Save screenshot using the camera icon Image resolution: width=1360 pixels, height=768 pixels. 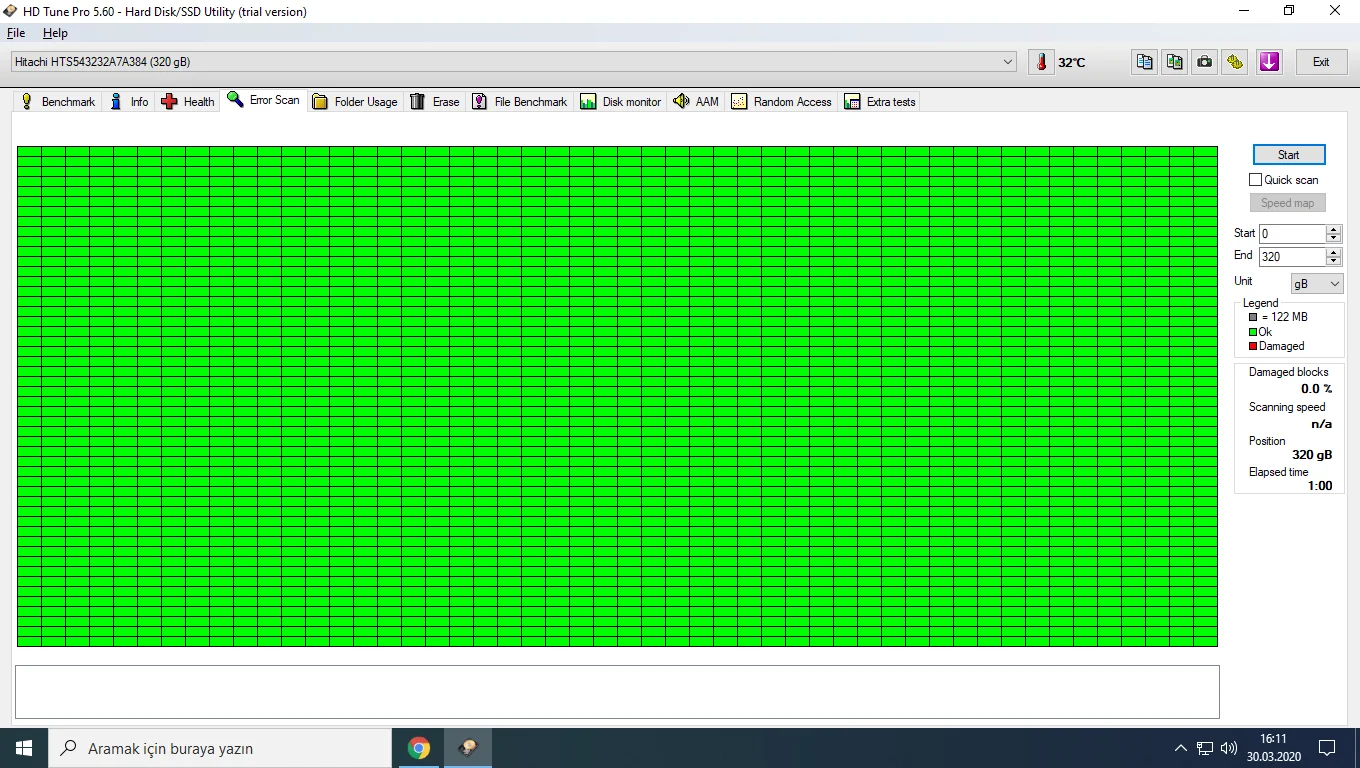point(1205,62)
